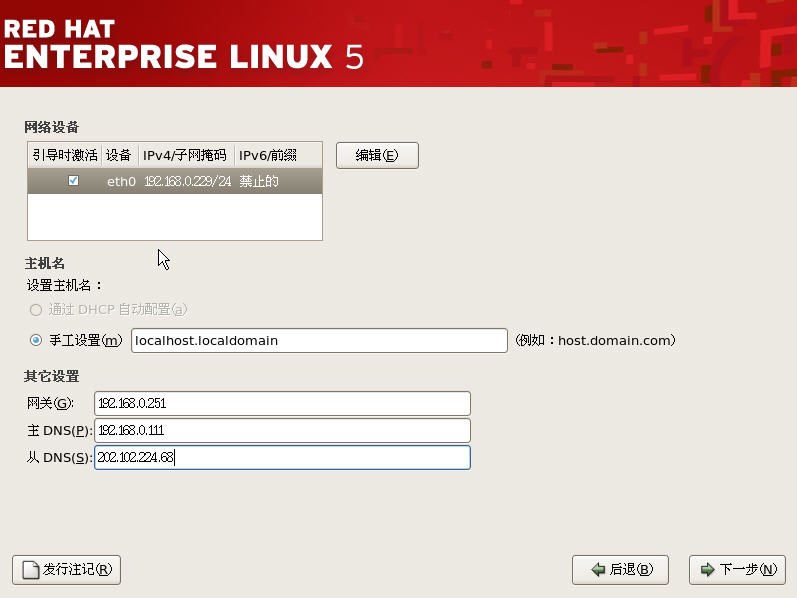Select 通过 DHCP 自动配置 radio option
Image resolution: width=797 pixels, height=598 pixels.
[36, 310]
